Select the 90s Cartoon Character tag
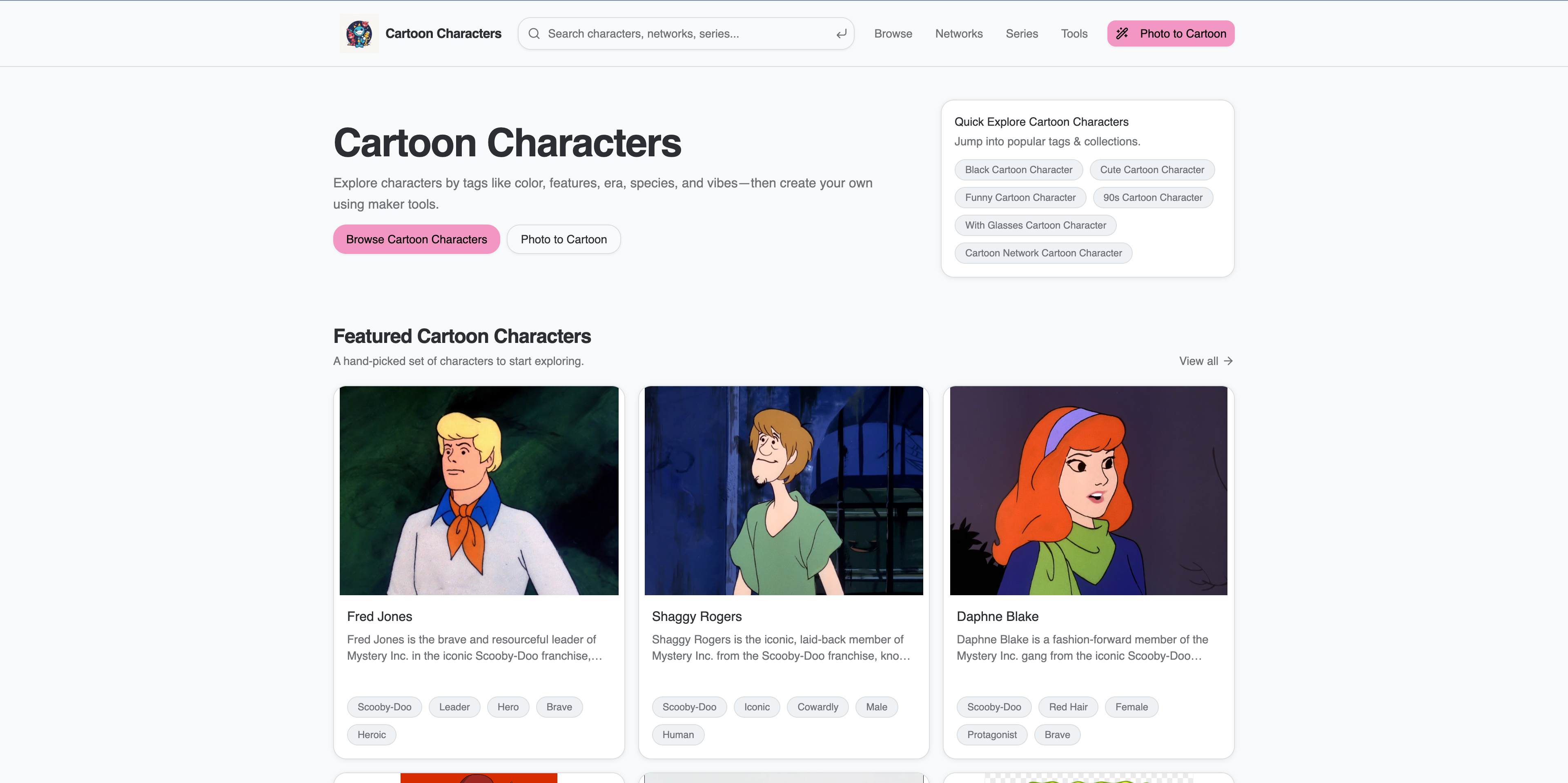 point(1152,197)
